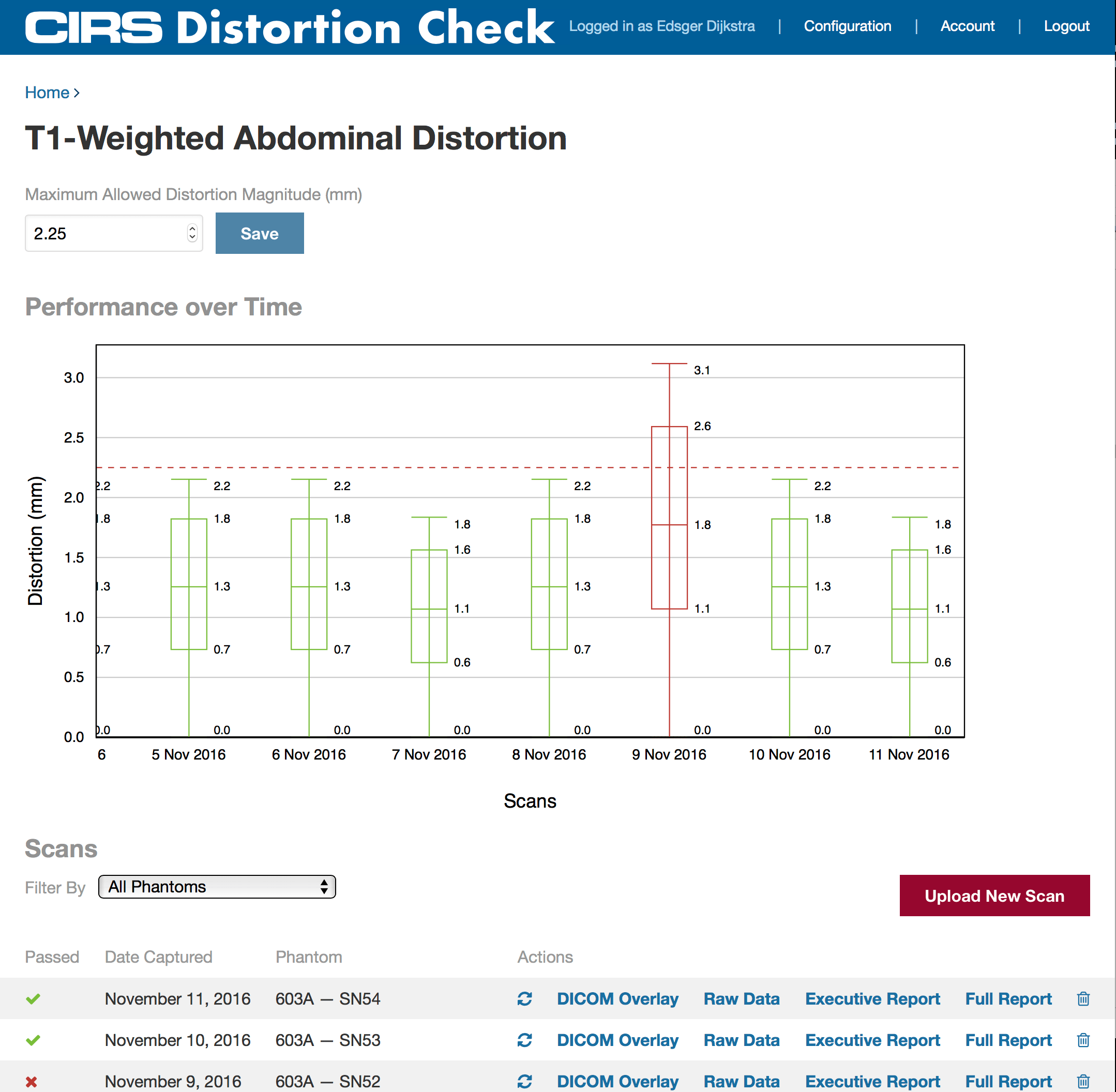Screen dimensions: 1116x1092
Task: Click the red failed mark for November 9
Action: click(32, 1081)
